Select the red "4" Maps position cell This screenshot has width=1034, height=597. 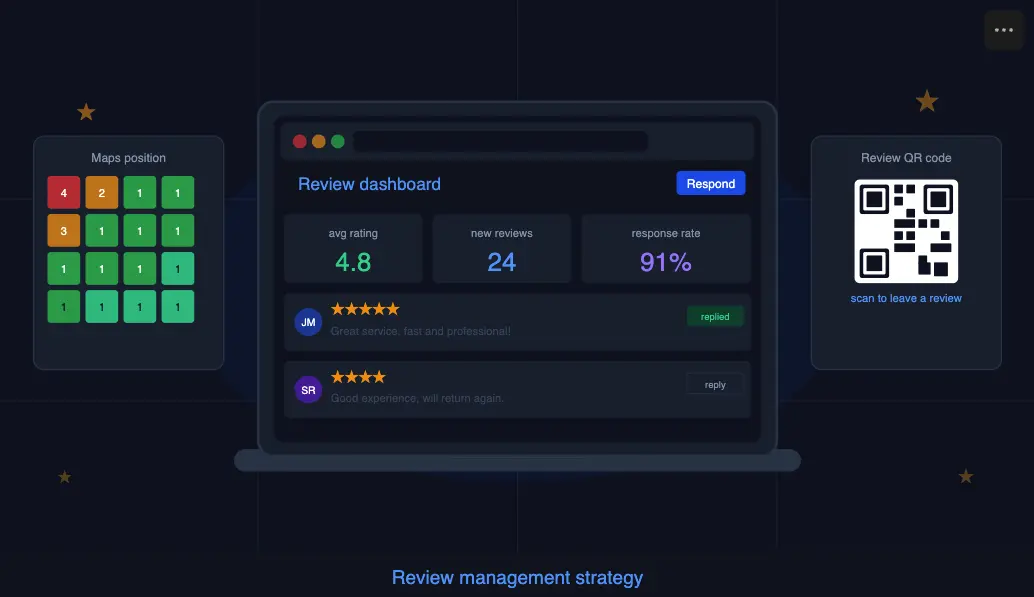(x=63, y=192)
